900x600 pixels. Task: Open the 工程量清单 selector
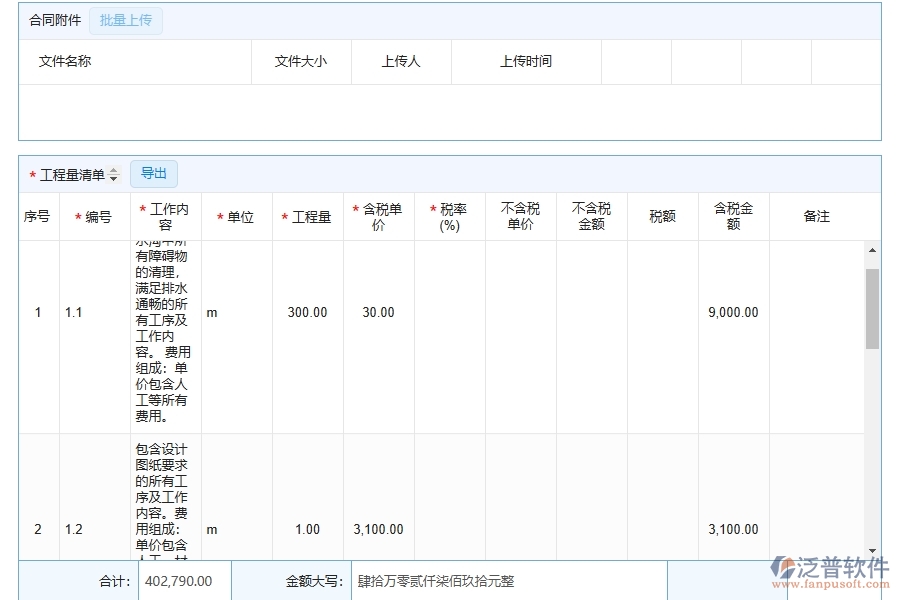[75, 173]
